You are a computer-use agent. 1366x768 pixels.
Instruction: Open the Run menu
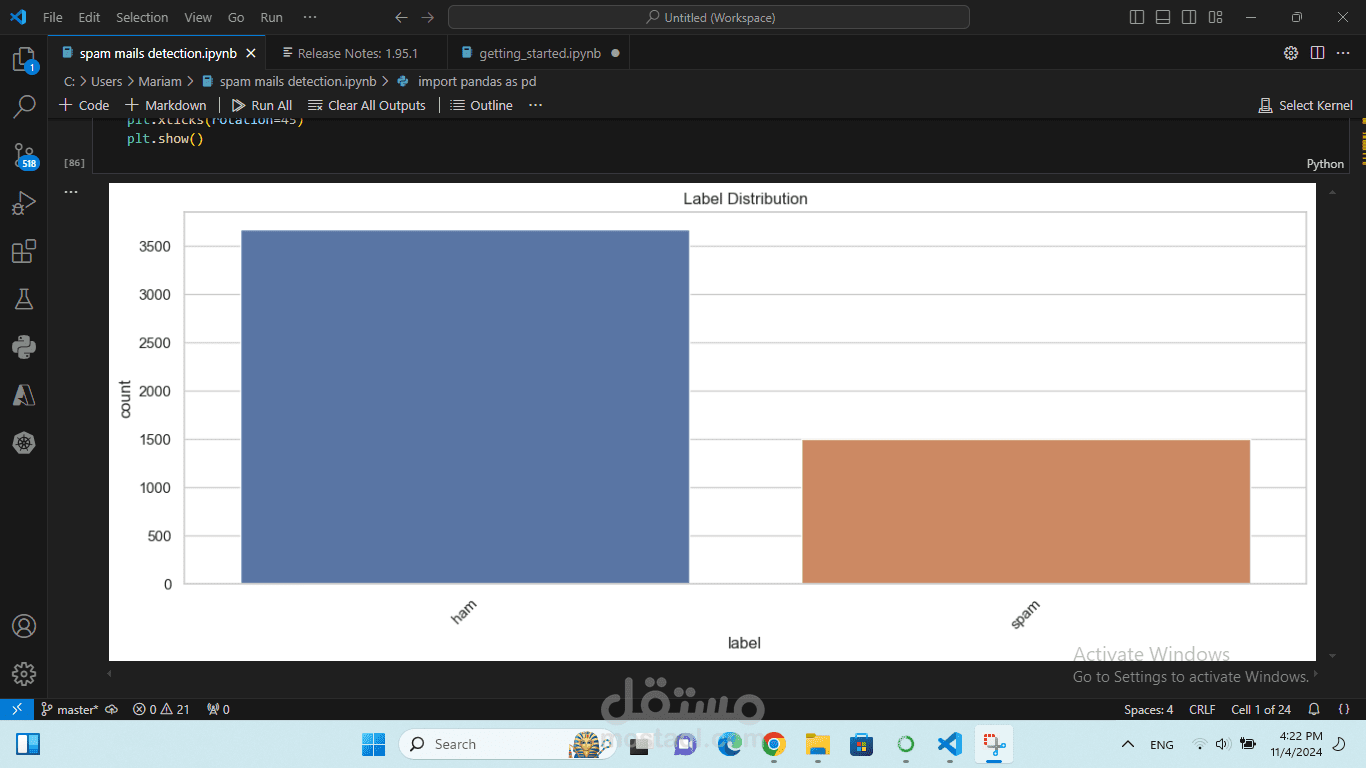271,17
